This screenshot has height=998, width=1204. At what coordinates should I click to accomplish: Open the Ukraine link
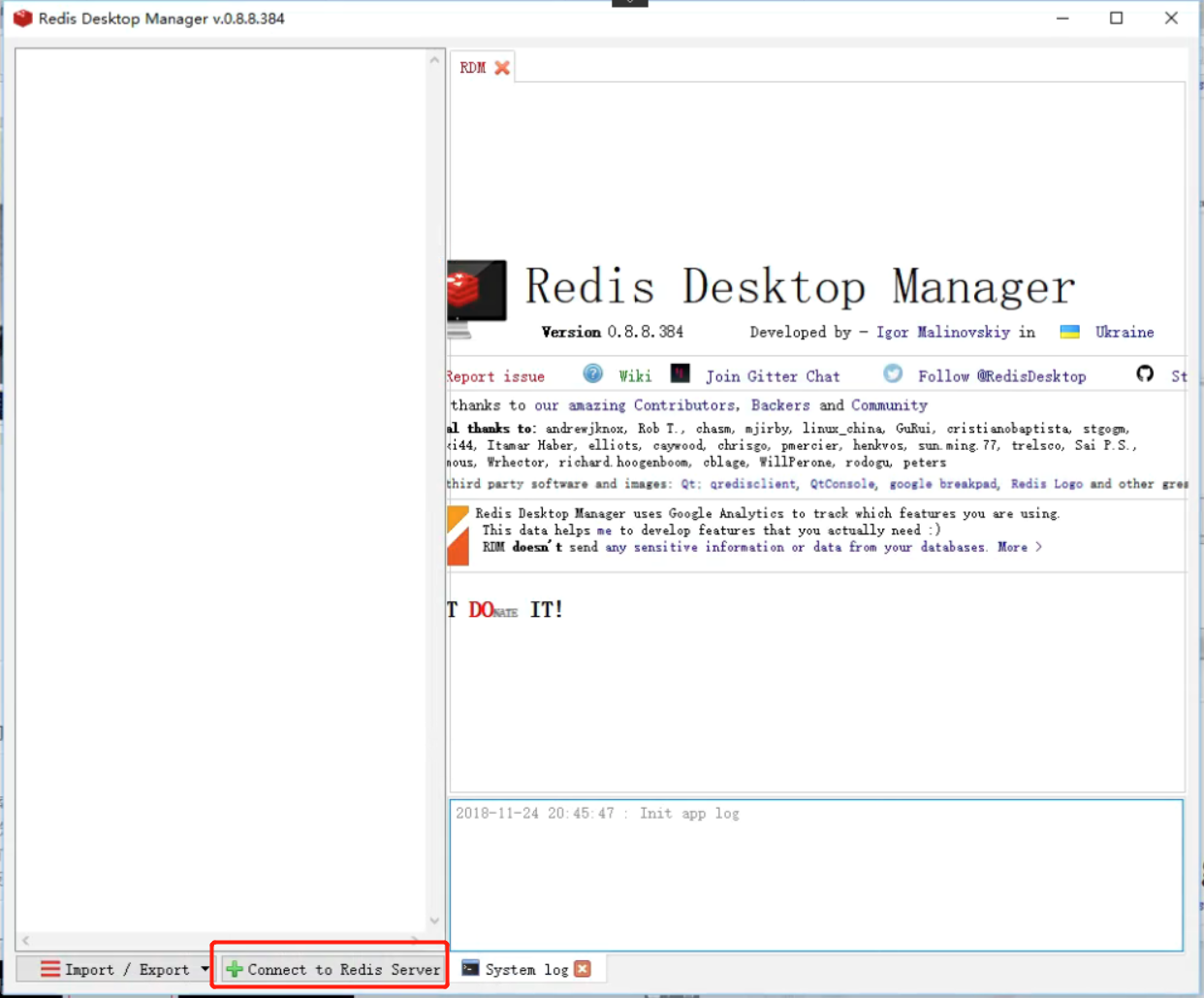click(1125, 332)
